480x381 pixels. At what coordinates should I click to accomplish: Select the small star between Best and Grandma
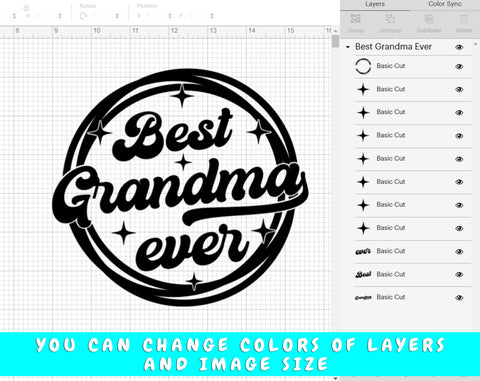[183, 162]
